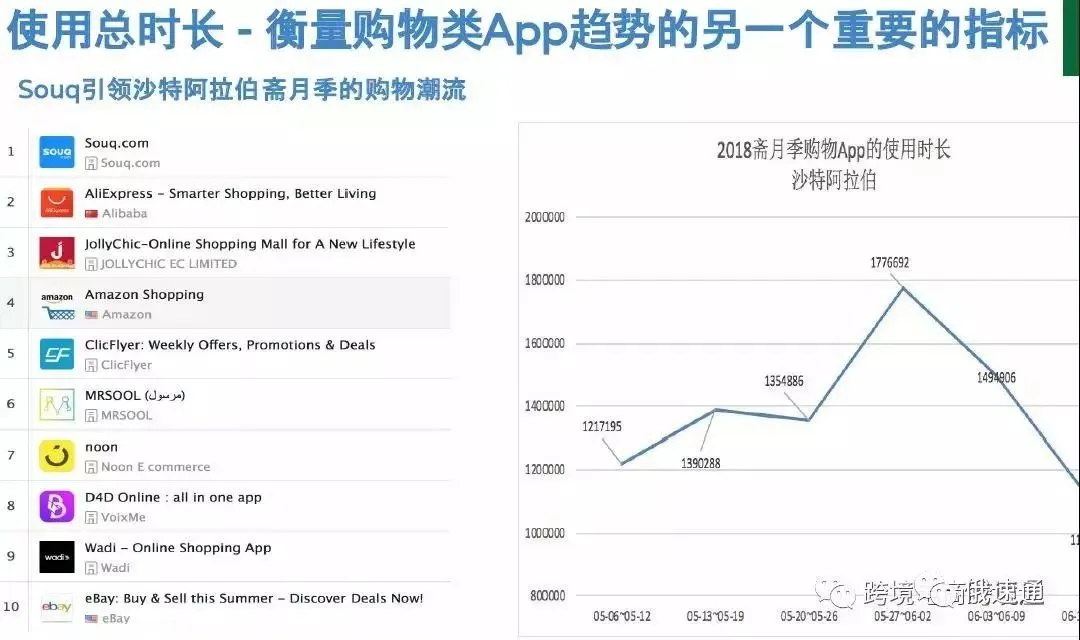
Task: Click the Souq.com app icon
Action: 56,152
